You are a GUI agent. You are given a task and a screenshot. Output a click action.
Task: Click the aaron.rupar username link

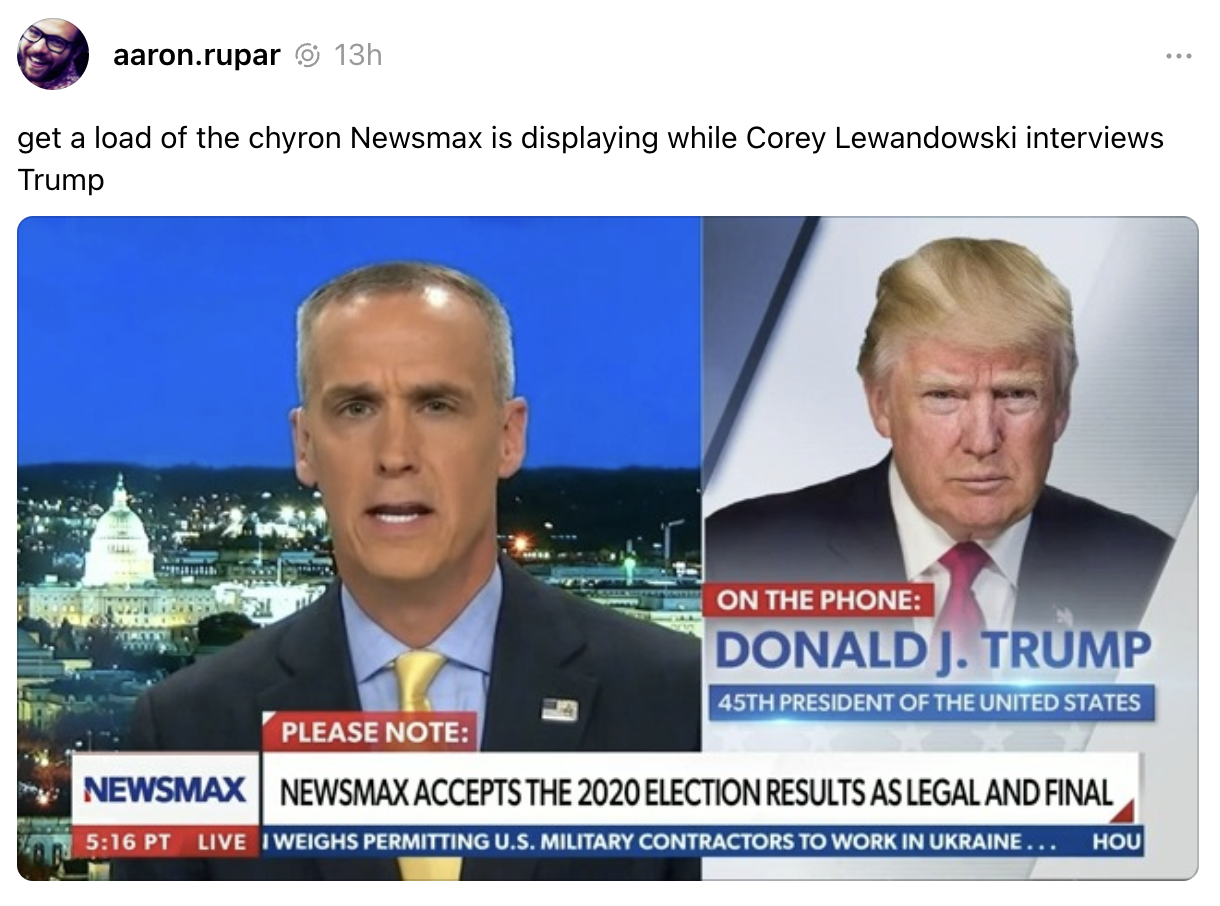[196, 55]
